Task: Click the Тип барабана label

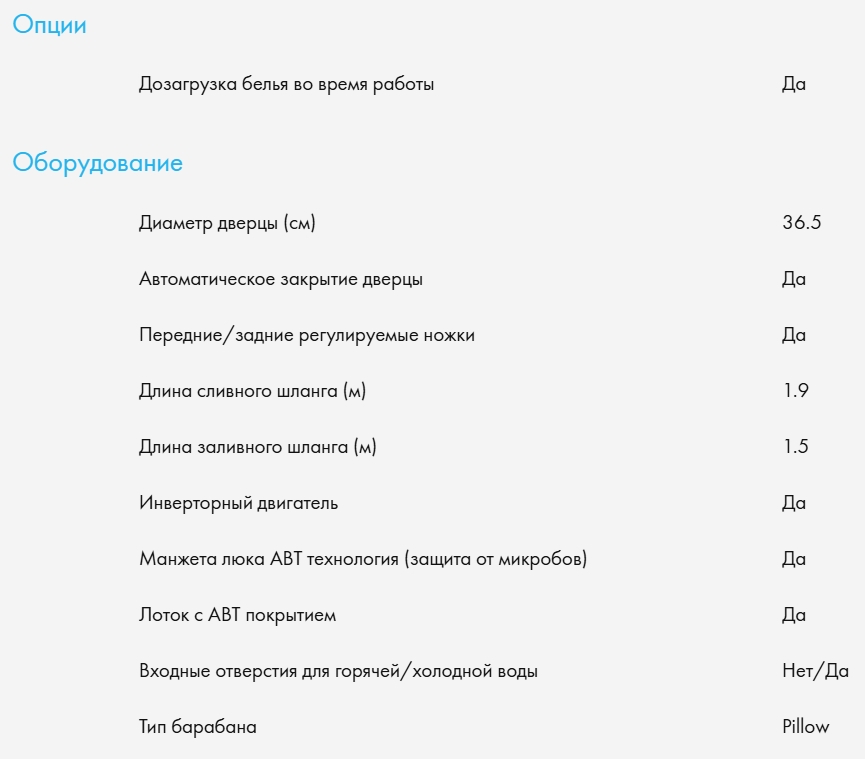Action: (x=197, y=727)
